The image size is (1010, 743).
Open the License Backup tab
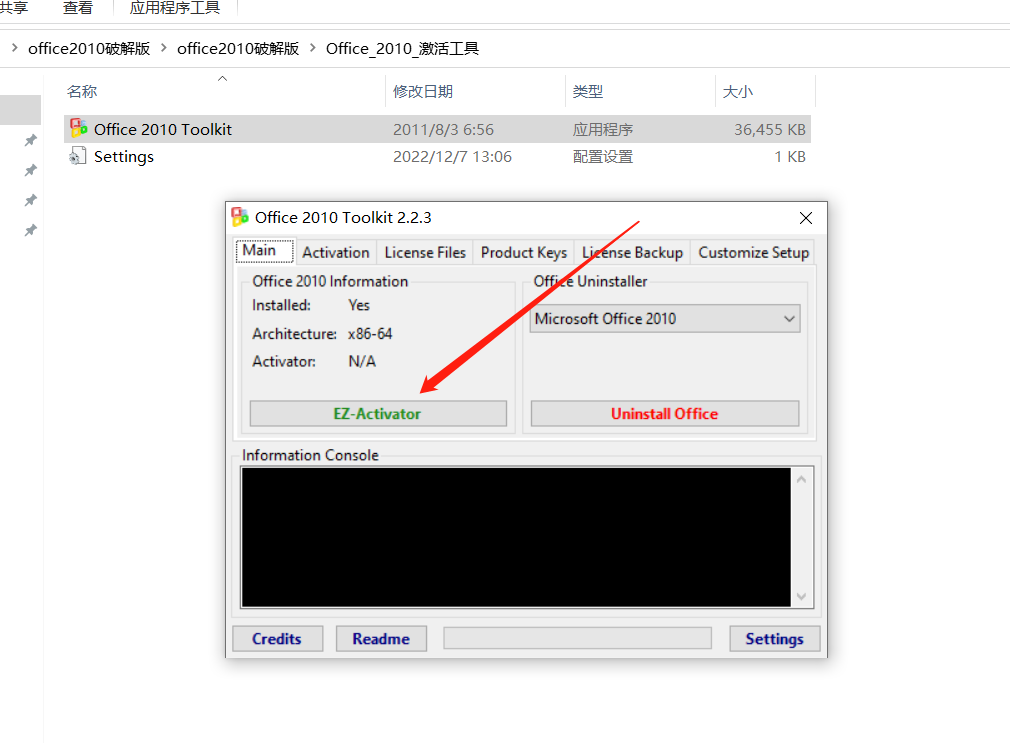pos(632,252)
